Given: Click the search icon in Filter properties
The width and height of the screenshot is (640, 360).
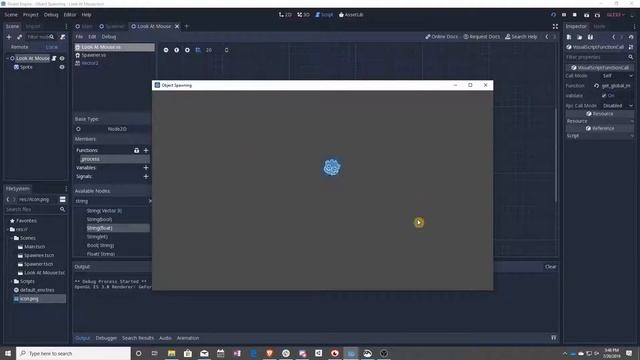Looking at the screenshot, I should tap(631, 57).
